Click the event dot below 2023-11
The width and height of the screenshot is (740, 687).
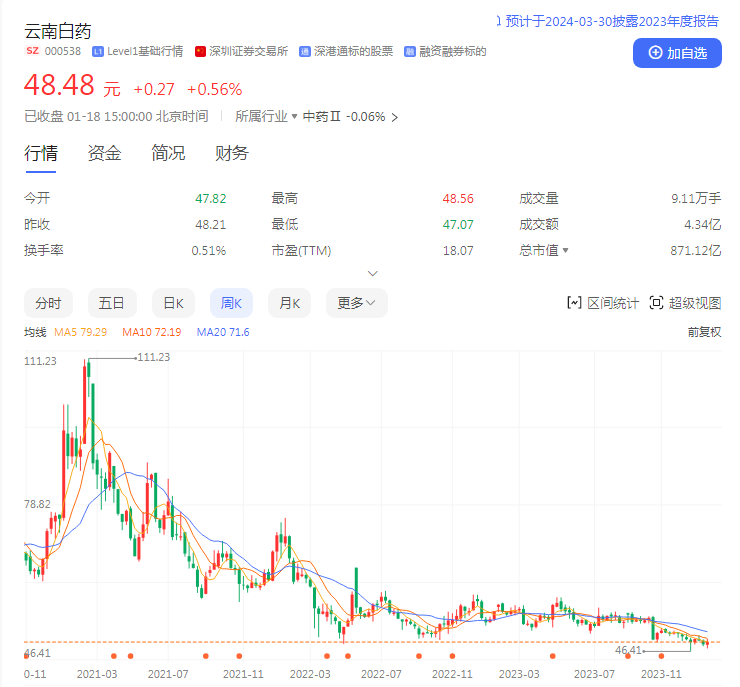pyautogui.click(x=661, y=656)
